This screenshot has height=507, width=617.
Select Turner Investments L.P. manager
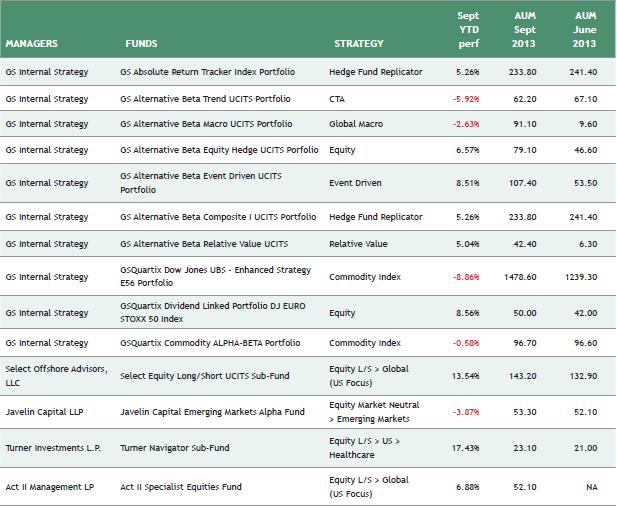tap(49, 449)
